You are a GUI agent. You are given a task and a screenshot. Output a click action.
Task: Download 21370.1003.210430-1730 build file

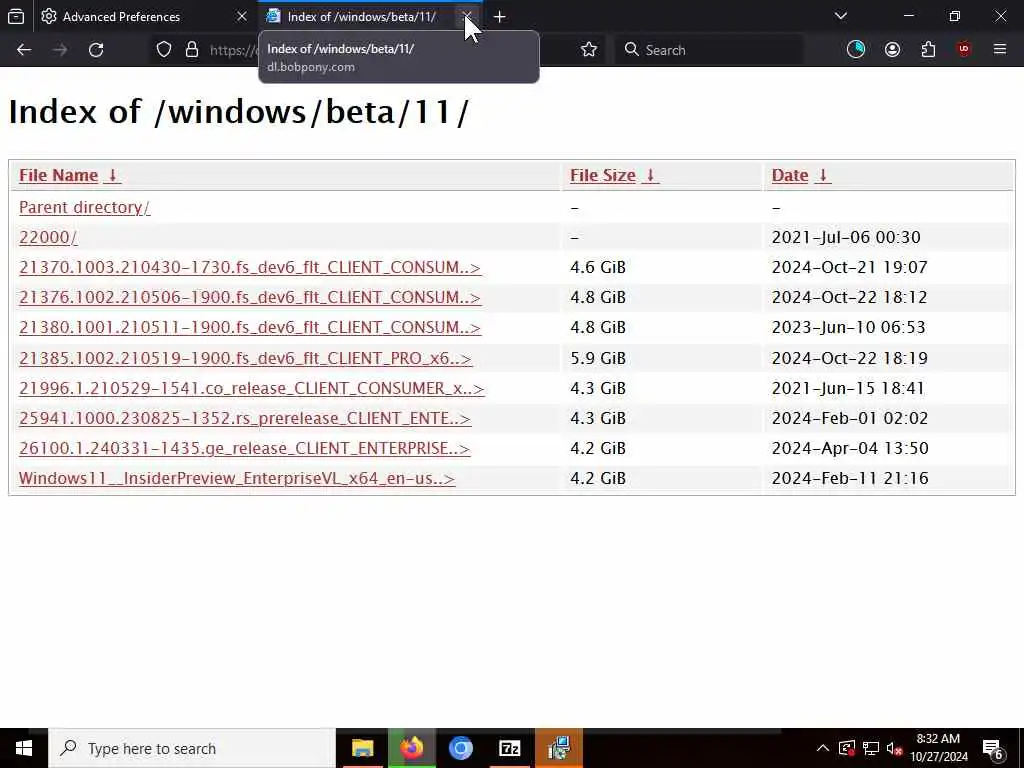point(250,267)
